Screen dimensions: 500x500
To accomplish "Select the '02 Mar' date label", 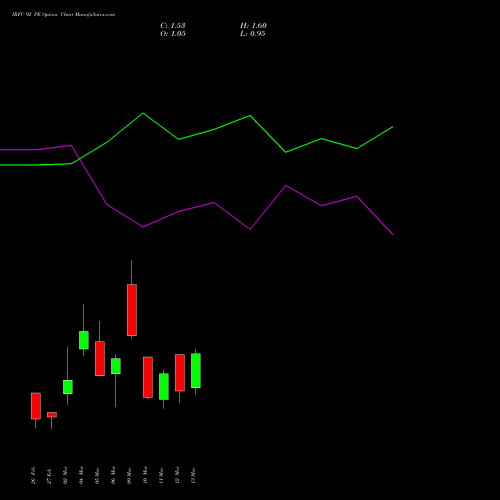I will [x=65, y=475].
